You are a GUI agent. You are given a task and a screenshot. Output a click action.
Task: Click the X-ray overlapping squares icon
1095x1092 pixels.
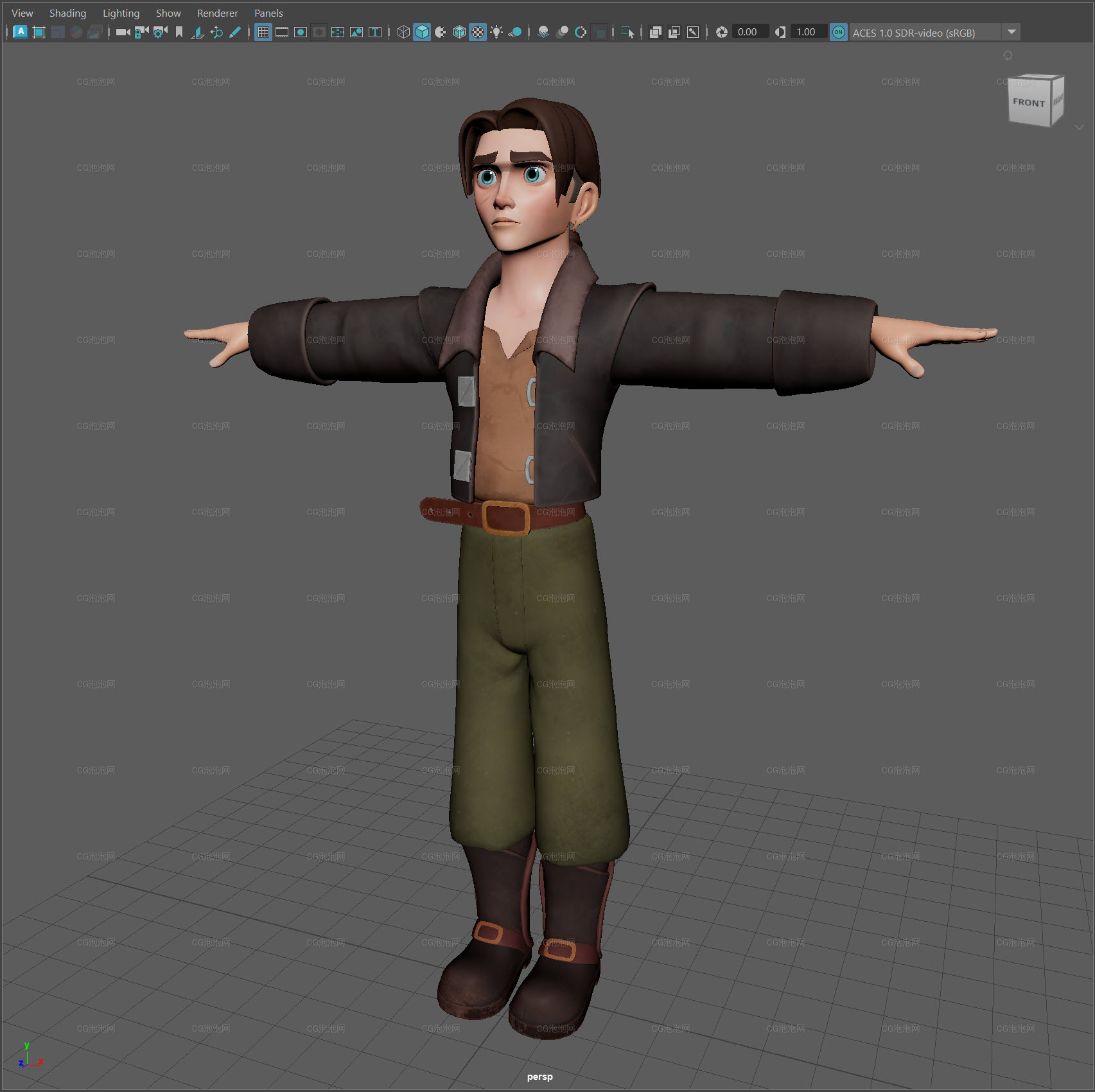point(656,32)
